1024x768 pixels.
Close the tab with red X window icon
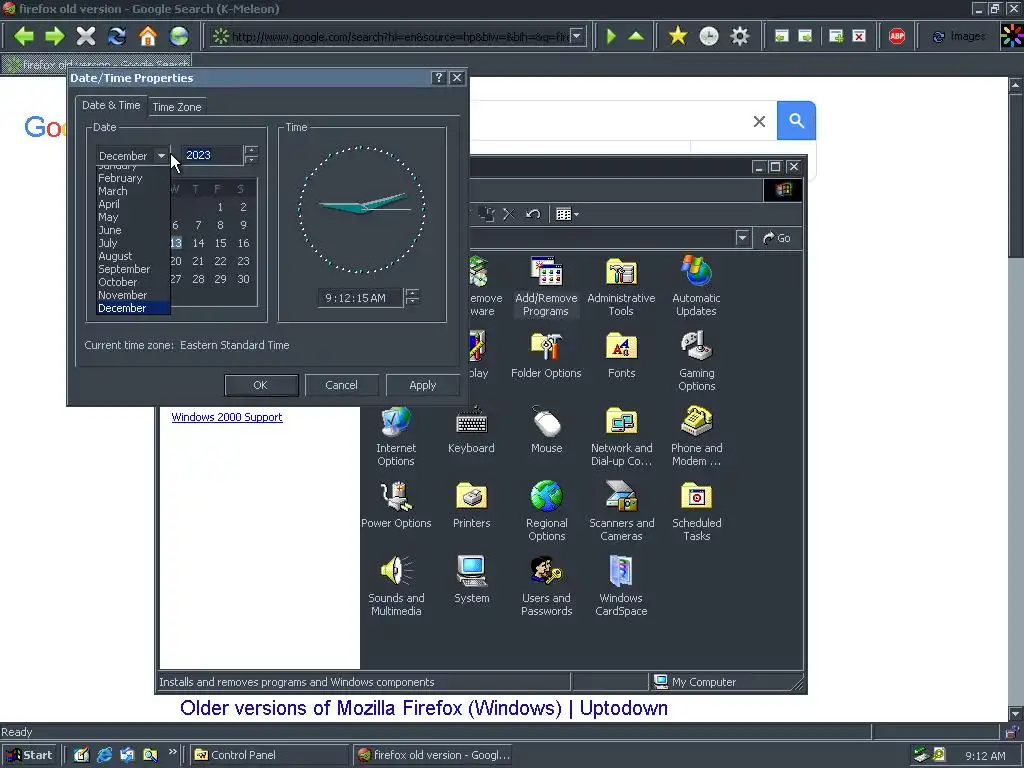[x=859, y=36]
